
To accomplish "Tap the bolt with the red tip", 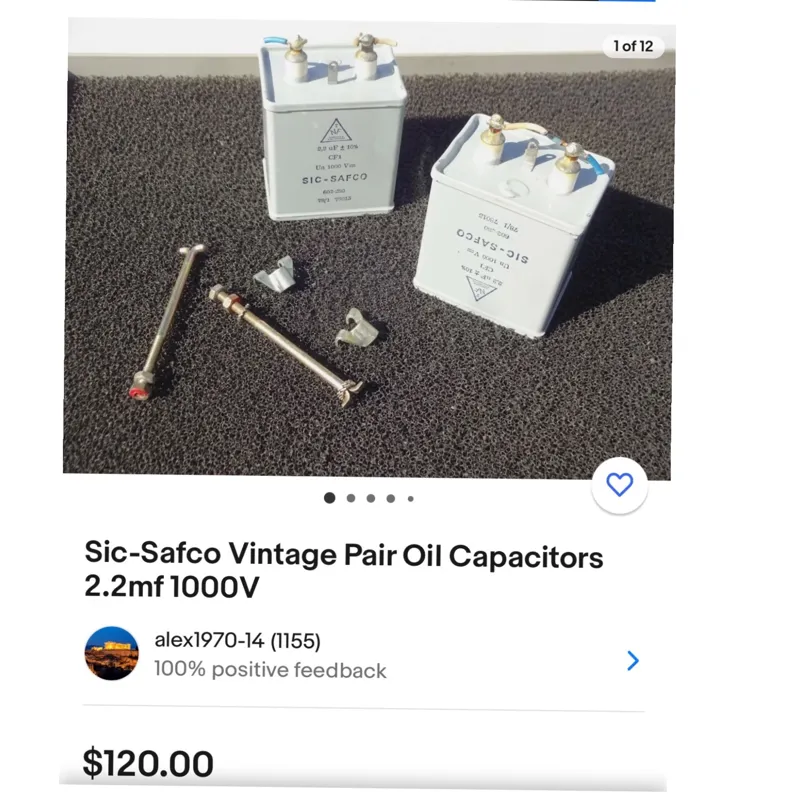I will 168,320.
